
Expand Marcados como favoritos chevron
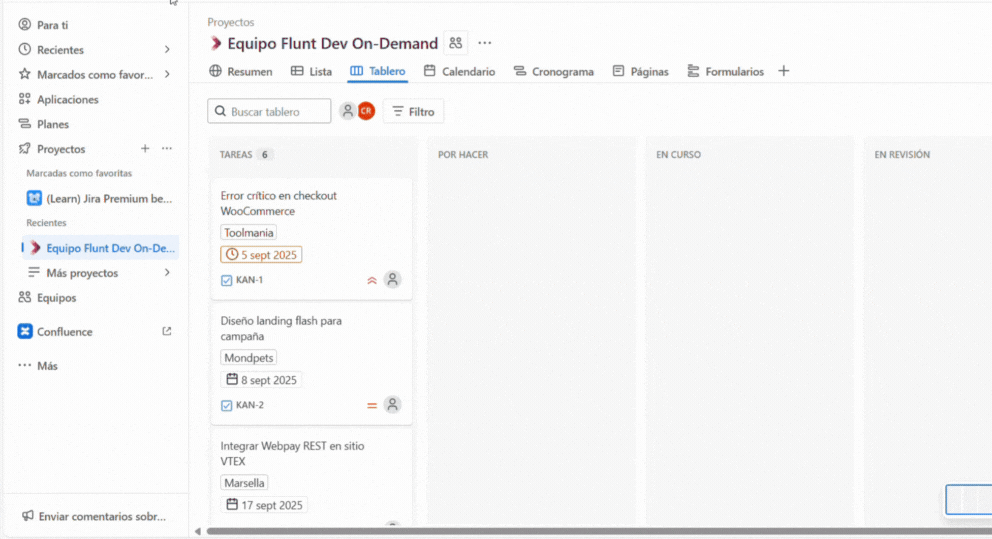[x=167, y=75]
